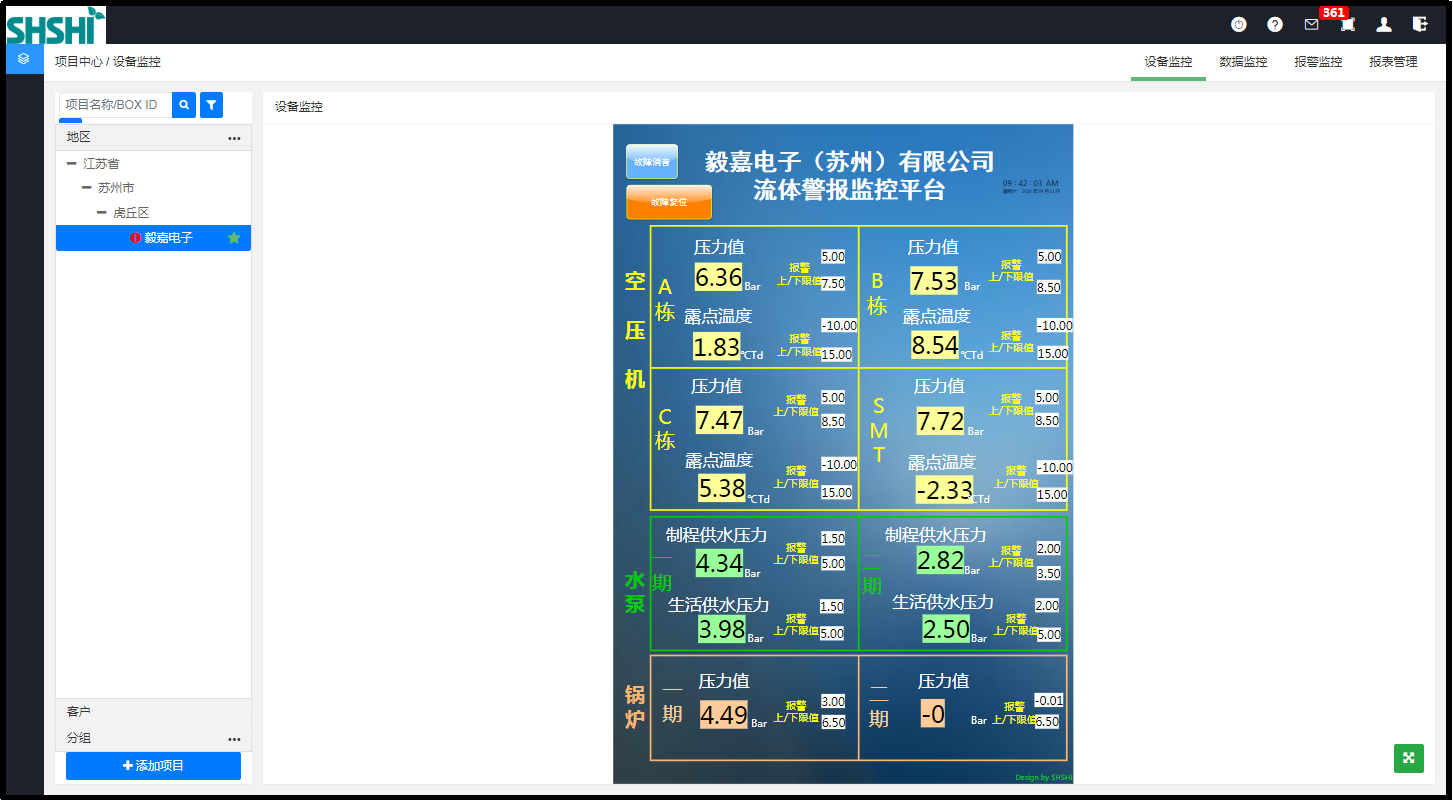Click the SHSHI logo
Viewport: 1453px width, 800px height.
coord(55,25)
